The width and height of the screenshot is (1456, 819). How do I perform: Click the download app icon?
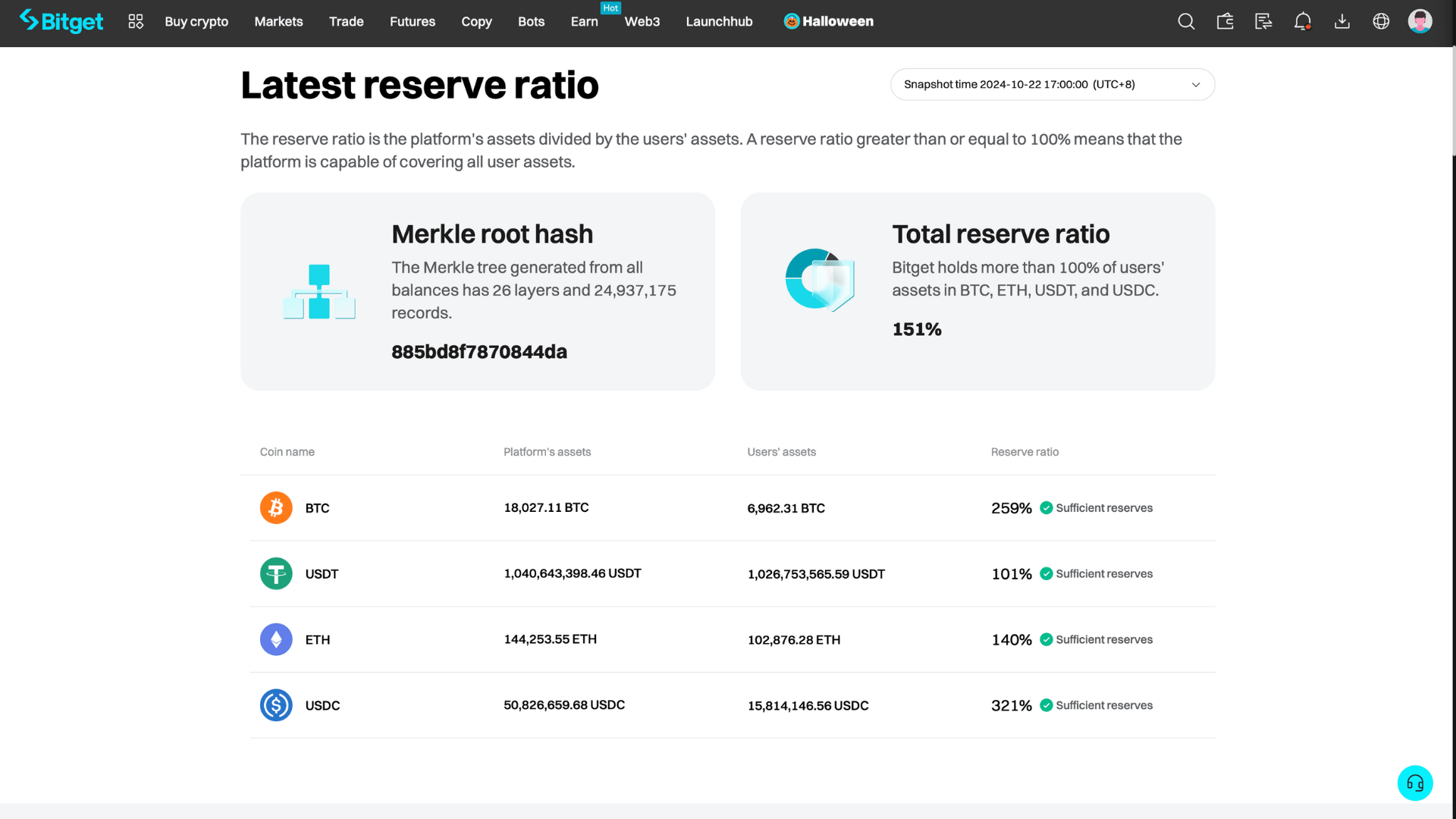pyautogui.click(x=1341, y=21)
